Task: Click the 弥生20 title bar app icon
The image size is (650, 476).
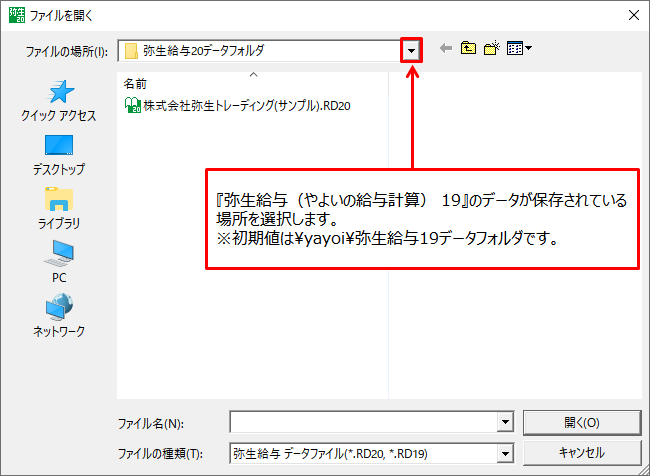Action: 17,16
